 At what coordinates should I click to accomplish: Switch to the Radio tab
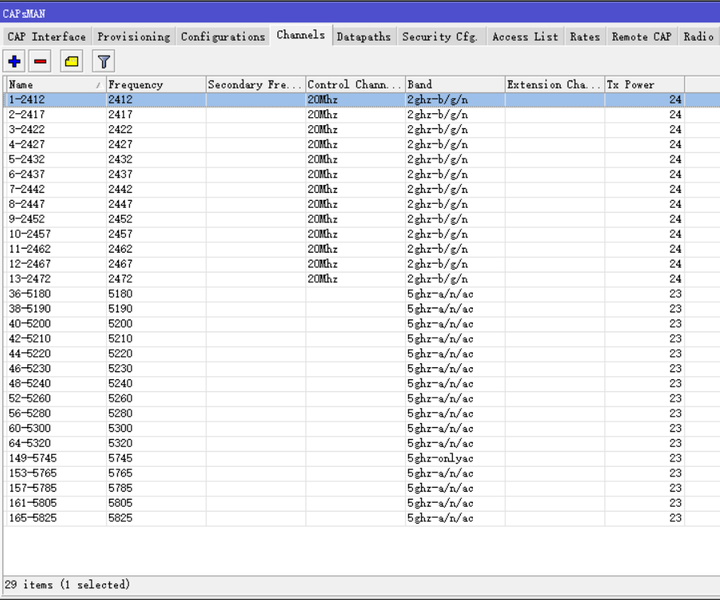(x=698, y=37)
